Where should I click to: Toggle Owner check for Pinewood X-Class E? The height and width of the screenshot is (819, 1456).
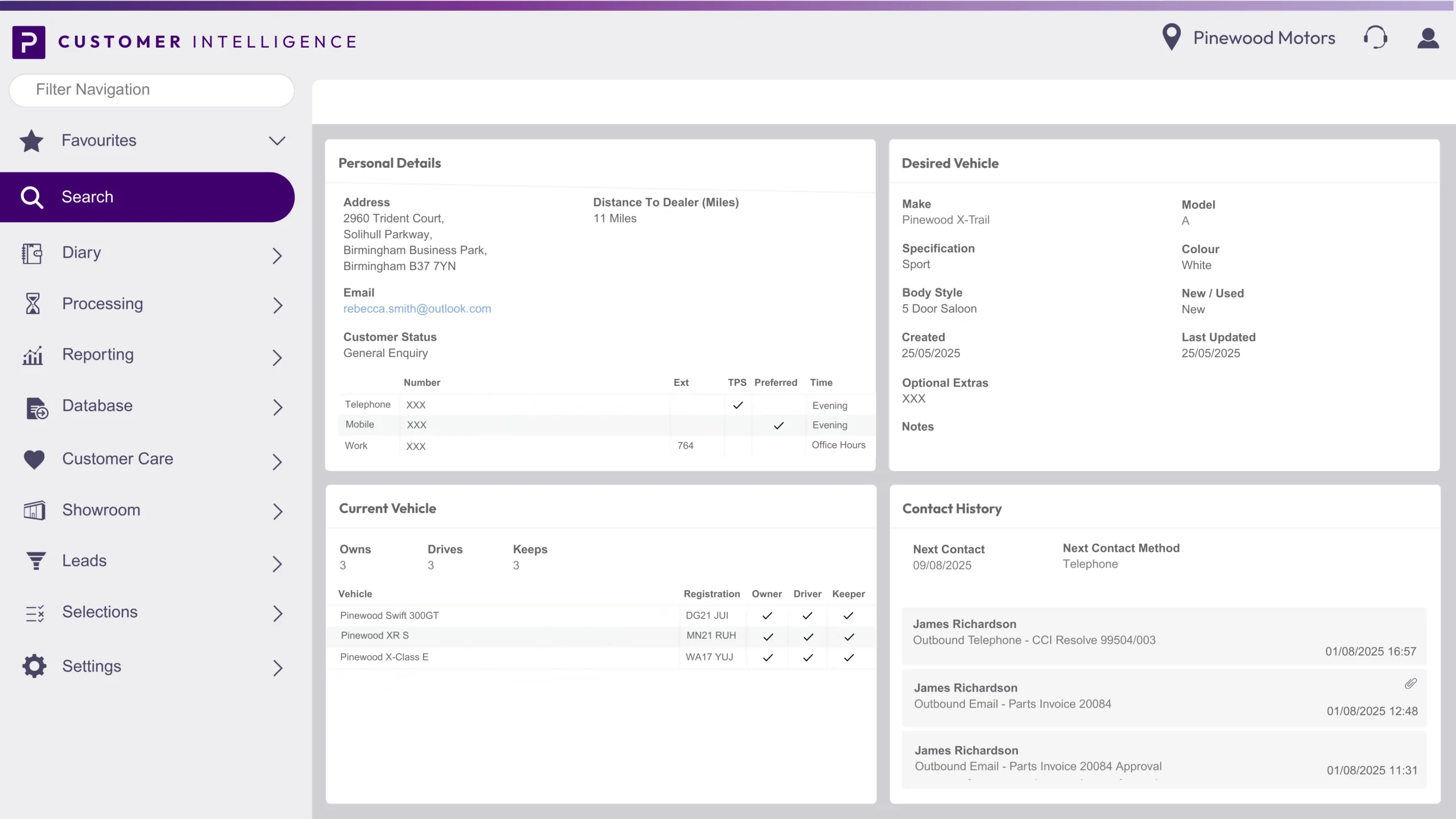pos(768,657)
